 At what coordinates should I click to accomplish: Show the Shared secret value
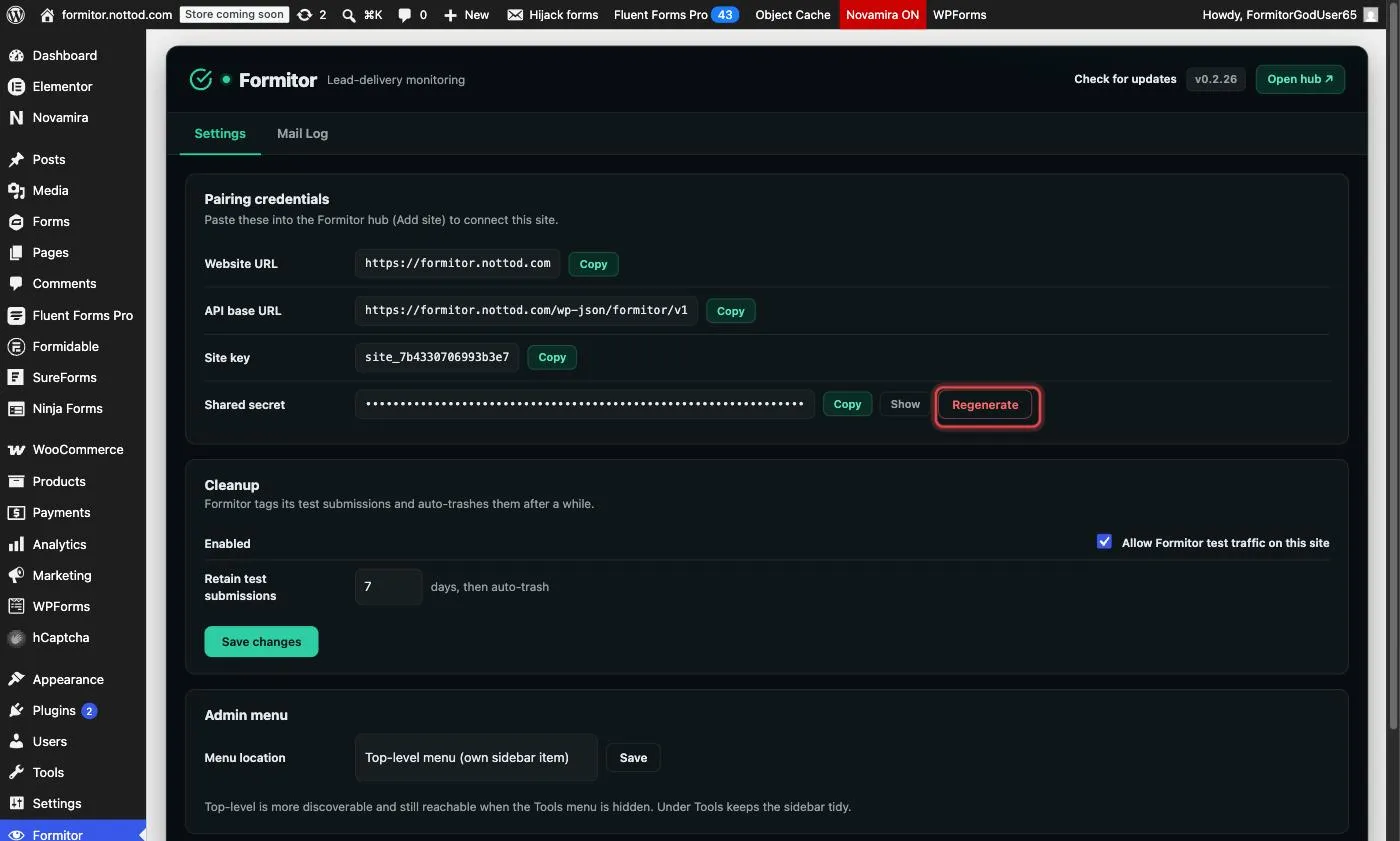[x=905, y=404]
